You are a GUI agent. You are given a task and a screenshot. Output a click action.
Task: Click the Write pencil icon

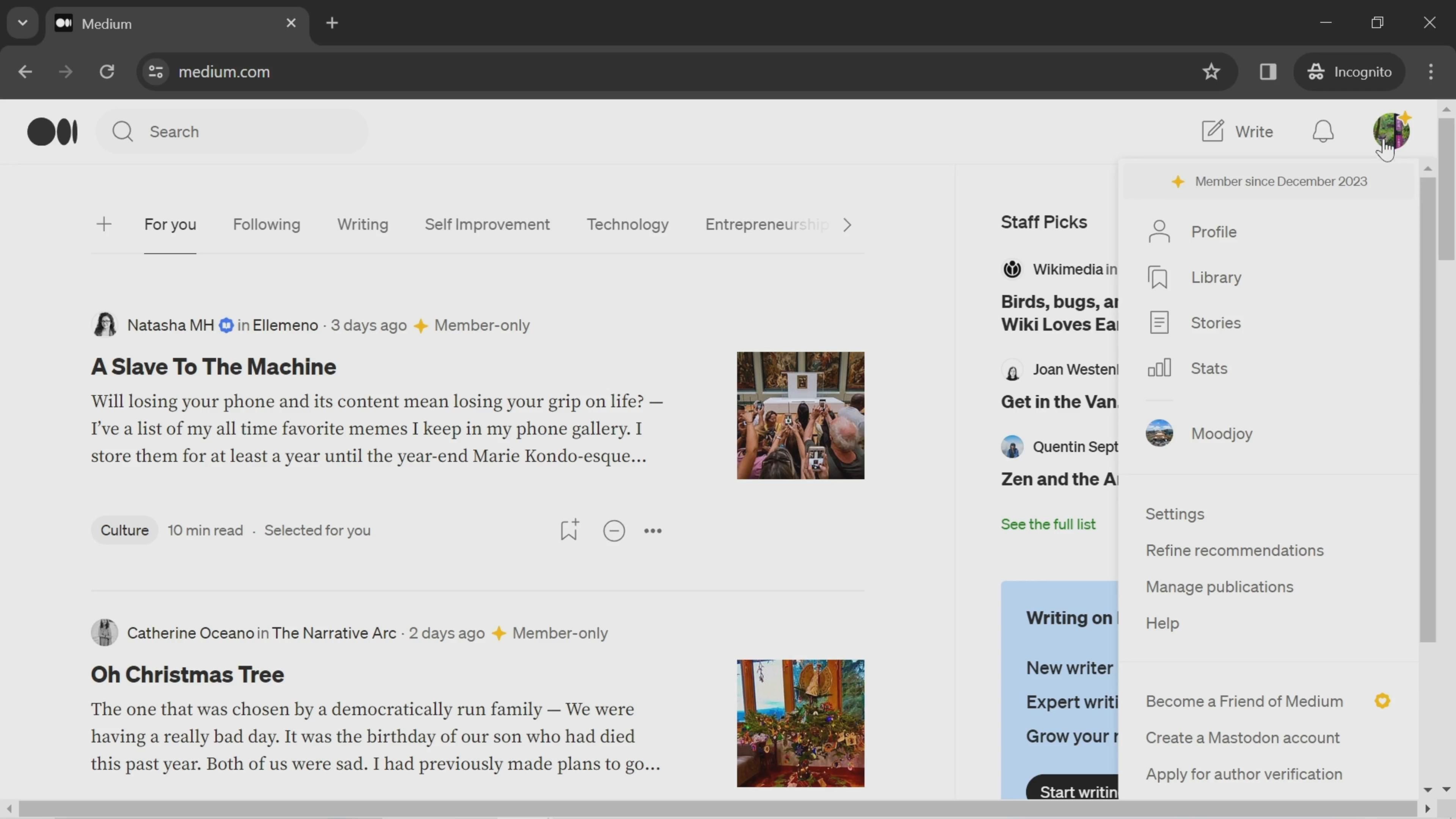click(1213, 131)
